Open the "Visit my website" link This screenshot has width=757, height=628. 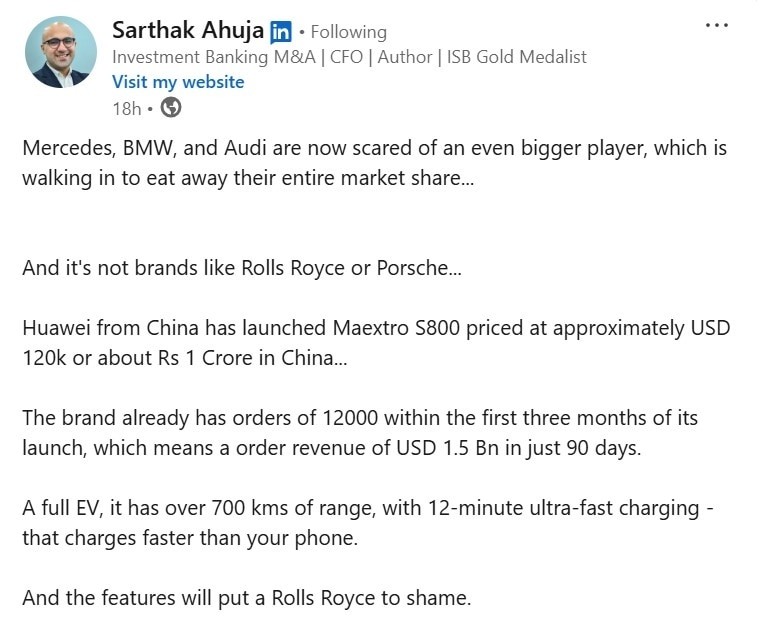coord(178,82)
